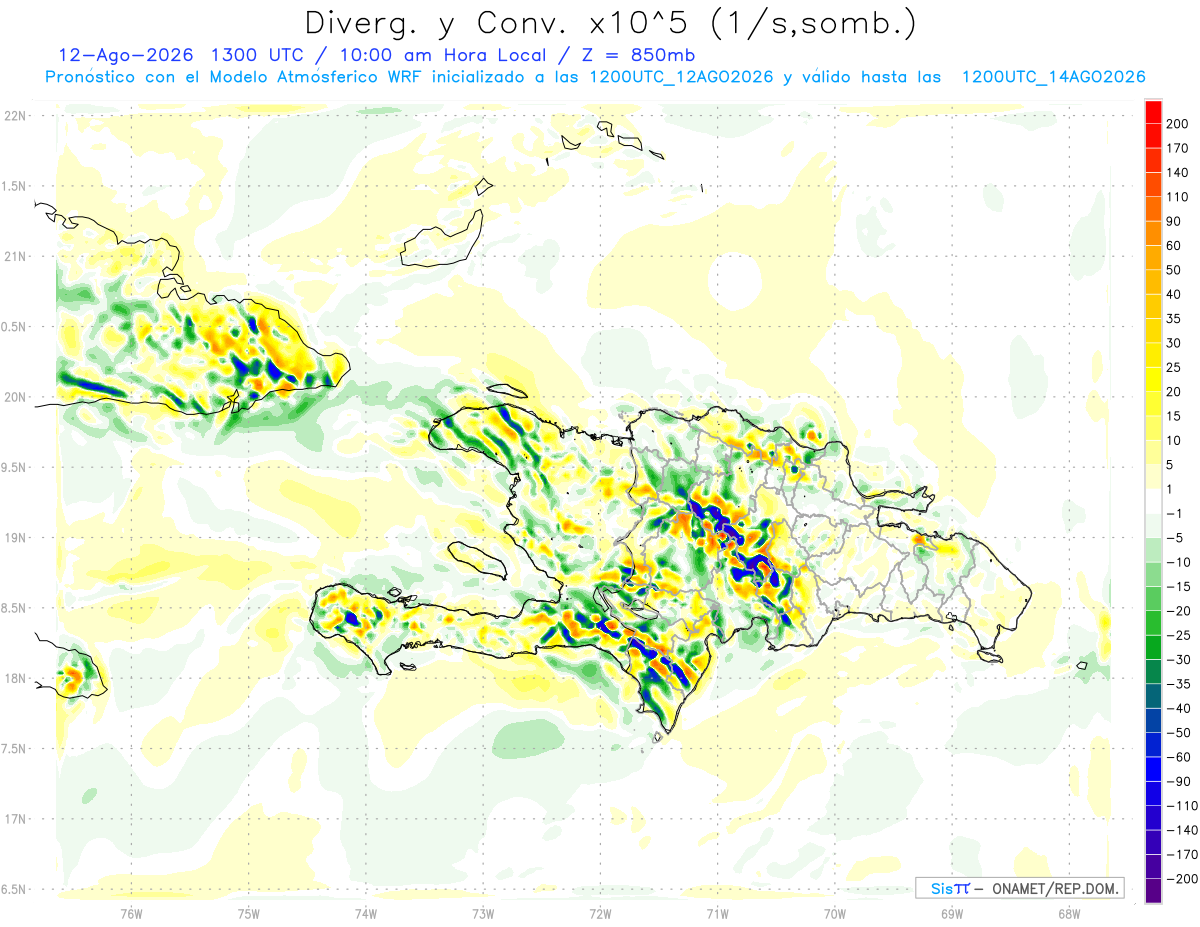Screen dimensions: 1200x927
Task: Click the positive "60" colorbar label
Action: pyautogui.click(x=1176, y=245)
